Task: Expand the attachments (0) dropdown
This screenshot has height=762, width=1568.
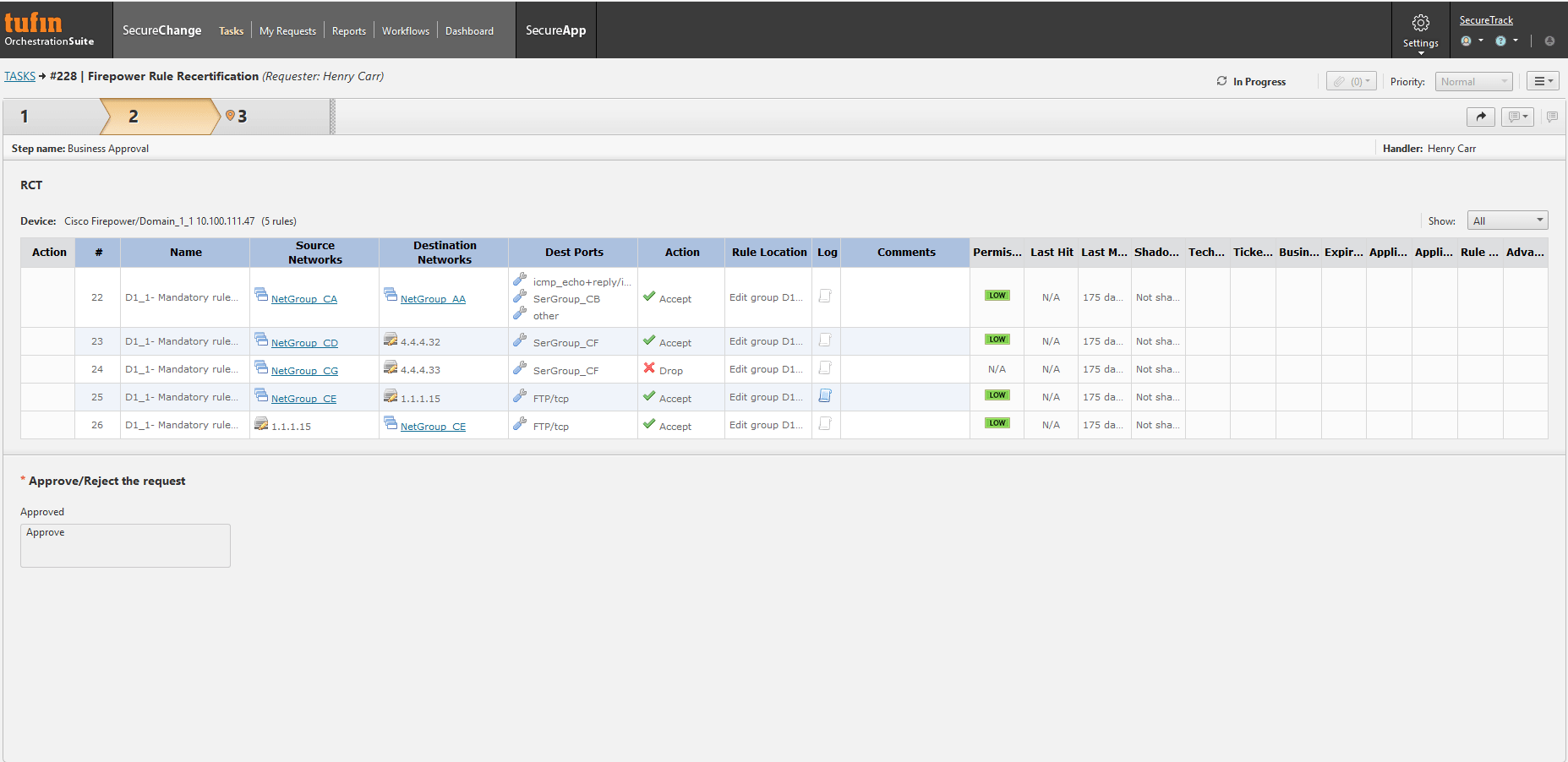Action: (1351, 80)
